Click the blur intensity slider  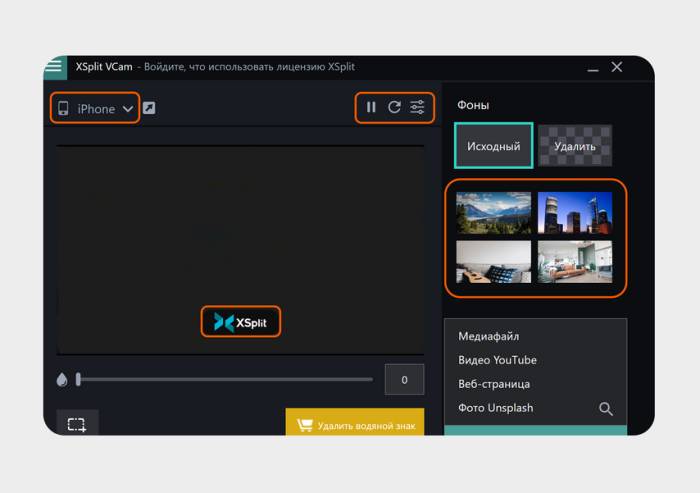pyautogui.click(x=225, y=379)
